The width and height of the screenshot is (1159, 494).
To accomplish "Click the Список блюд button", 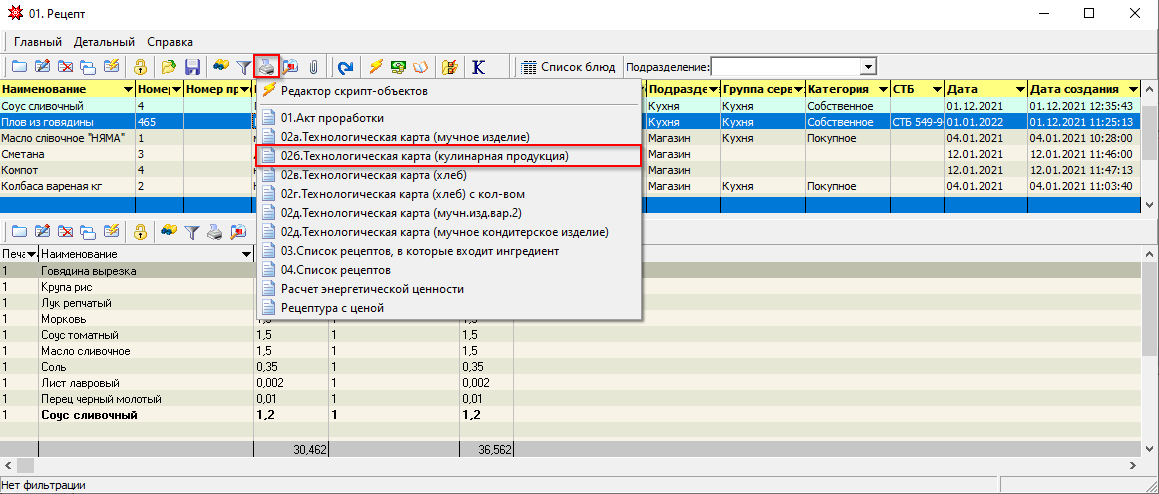I will pos(569,67).
